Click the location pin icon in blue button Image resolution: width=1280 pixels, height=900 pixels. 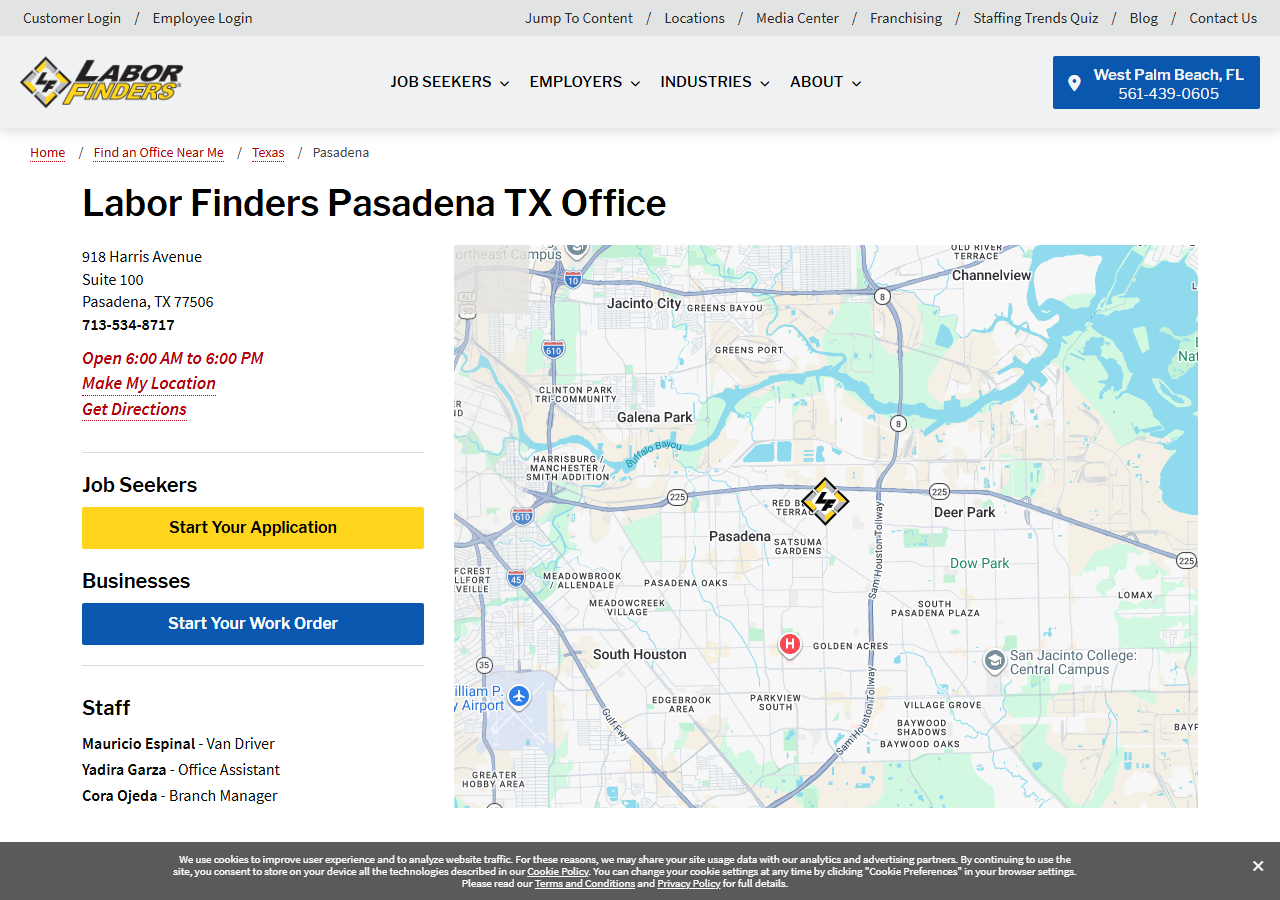1074,83
